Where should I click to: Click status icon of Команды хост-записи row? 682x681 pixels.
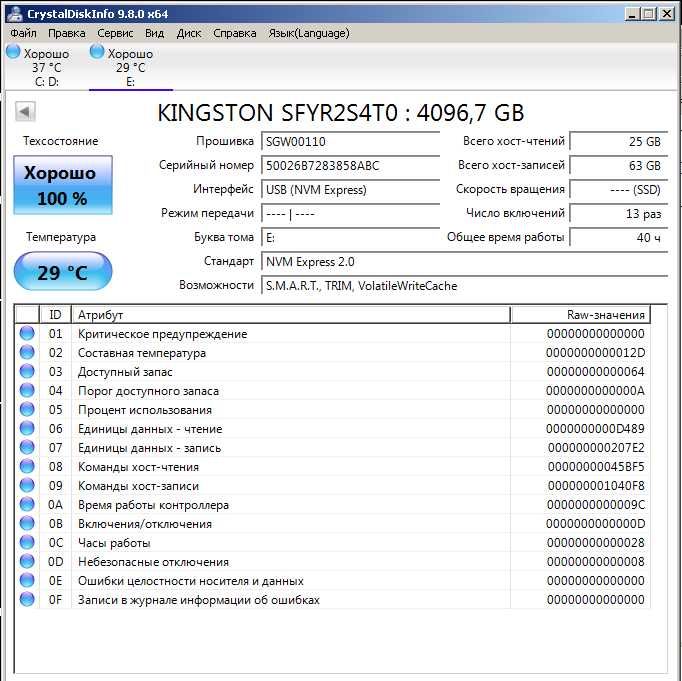point(27,485)
